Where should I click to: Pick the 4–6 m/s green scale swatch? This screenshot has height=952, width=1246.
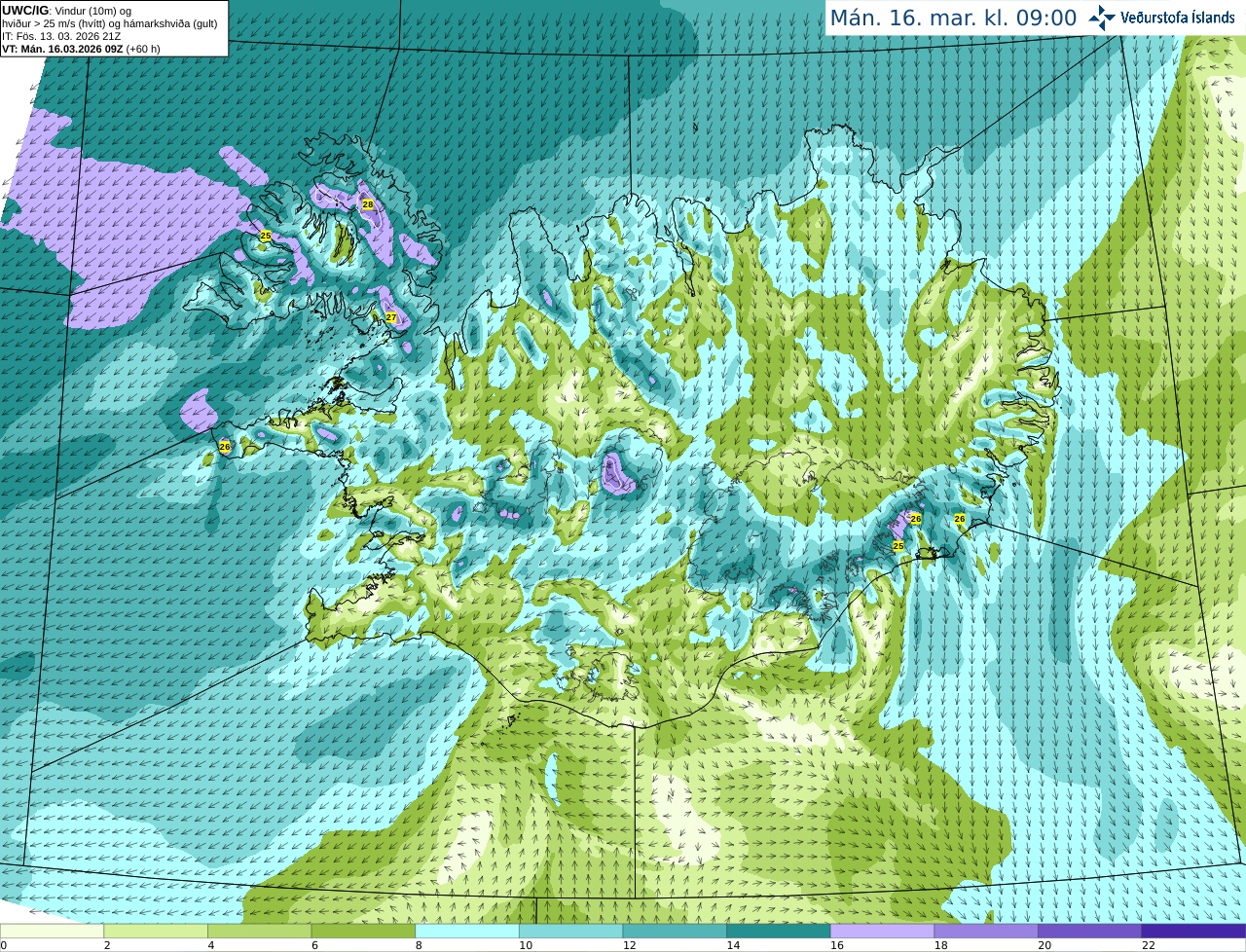pos(260,931)
